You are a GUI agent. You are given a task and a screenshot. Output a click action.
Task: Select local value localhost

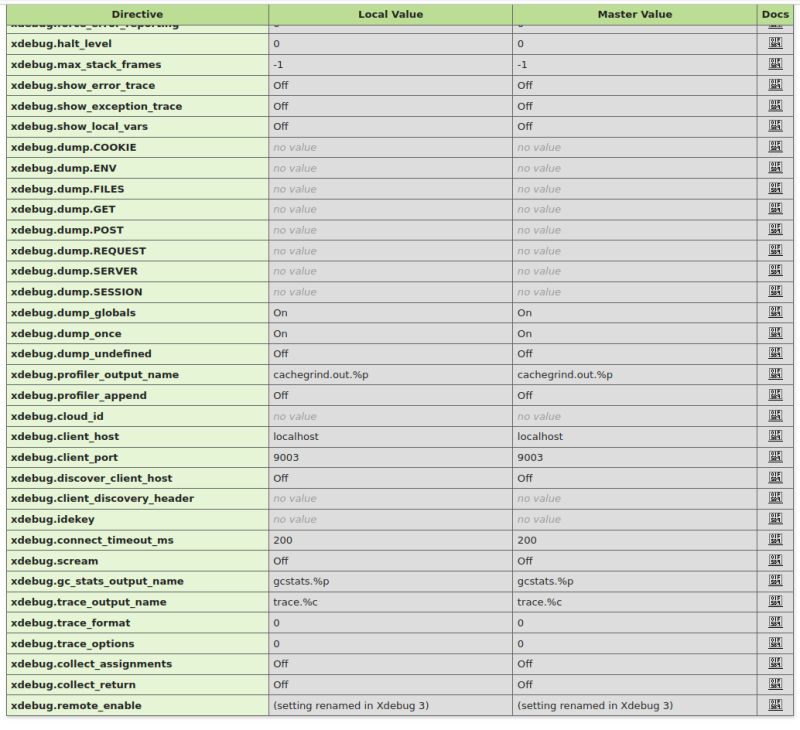[x=296, y=437]
